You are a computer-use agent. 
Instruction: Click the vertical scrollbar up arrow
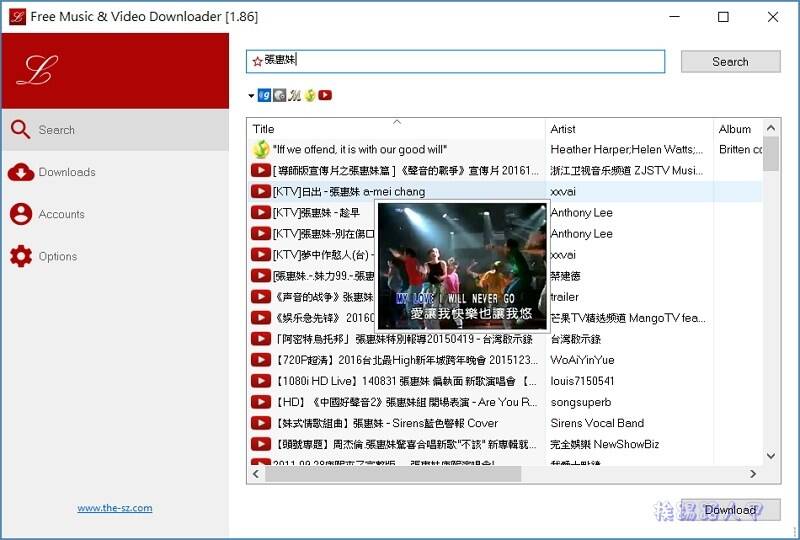(771, 128)
